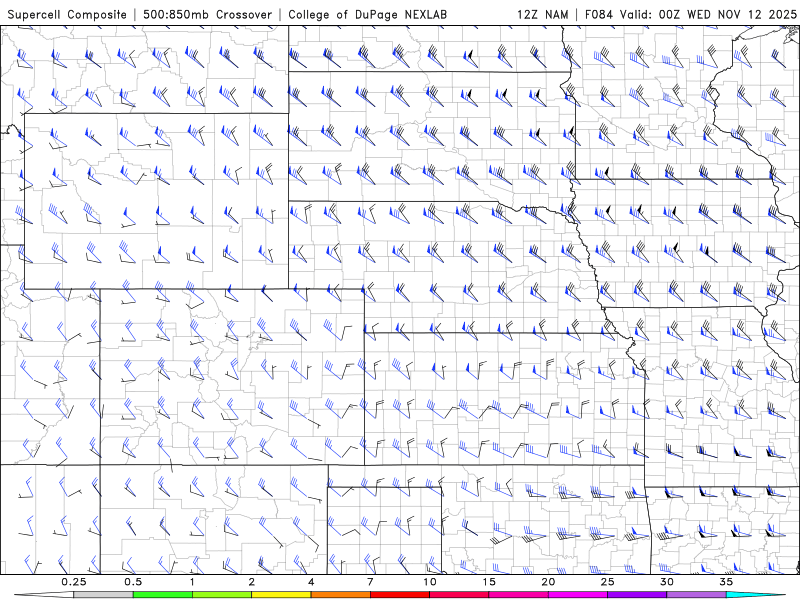
Task: Click the '30' color scale label
Action: click(x=666, y=582)
